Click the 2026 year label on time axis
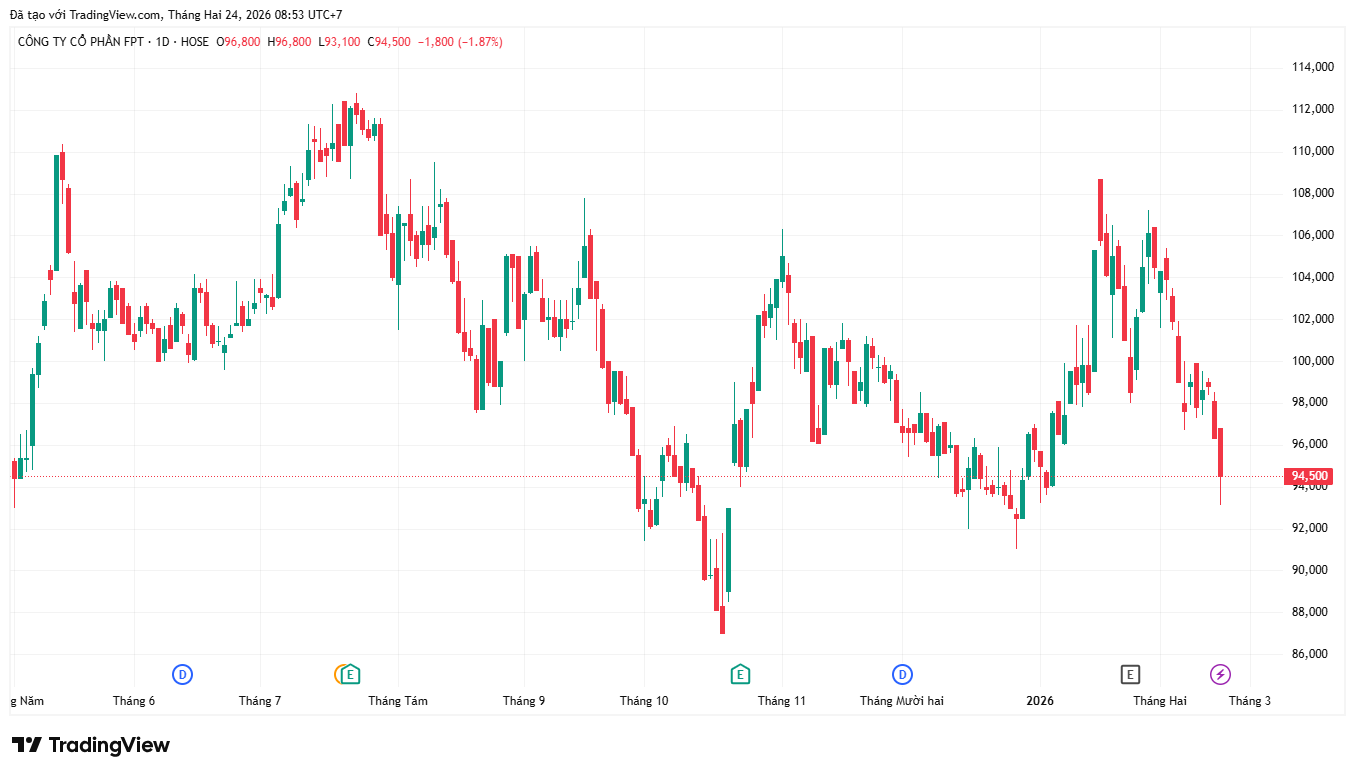Viewport: 1355px width, 775px height. (1040, 701)
